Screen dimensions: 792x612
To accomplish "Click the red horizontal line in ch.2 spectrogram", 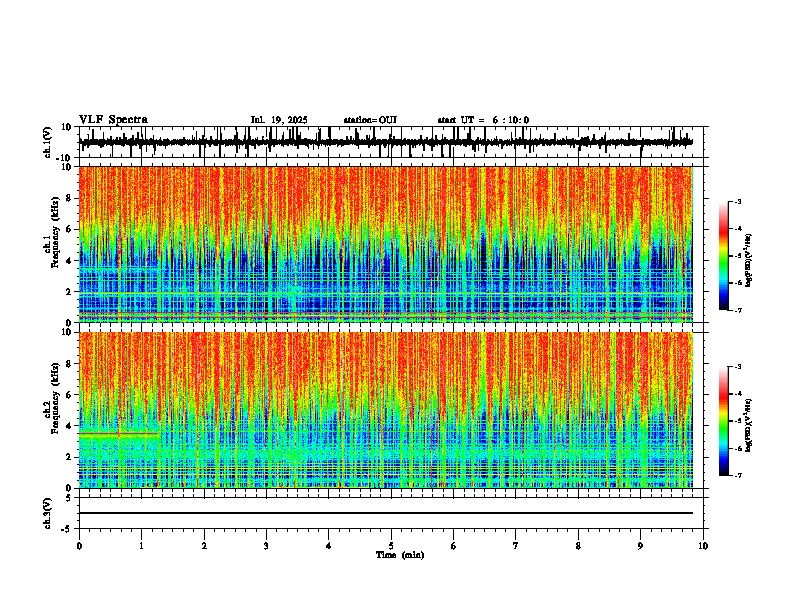I will coord(119,434).
